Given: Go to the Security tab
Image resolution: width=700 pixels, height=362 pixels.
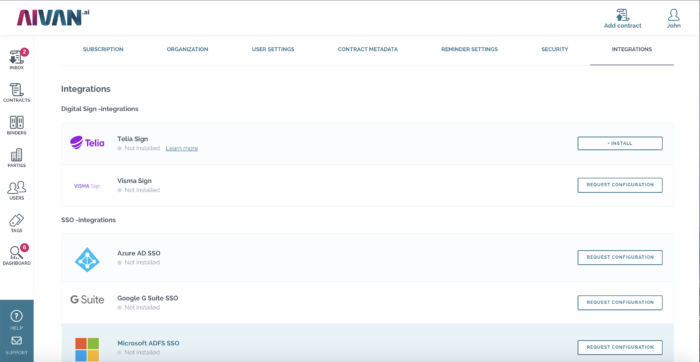Looking at the screenshot, I should [x=554, y=50].
